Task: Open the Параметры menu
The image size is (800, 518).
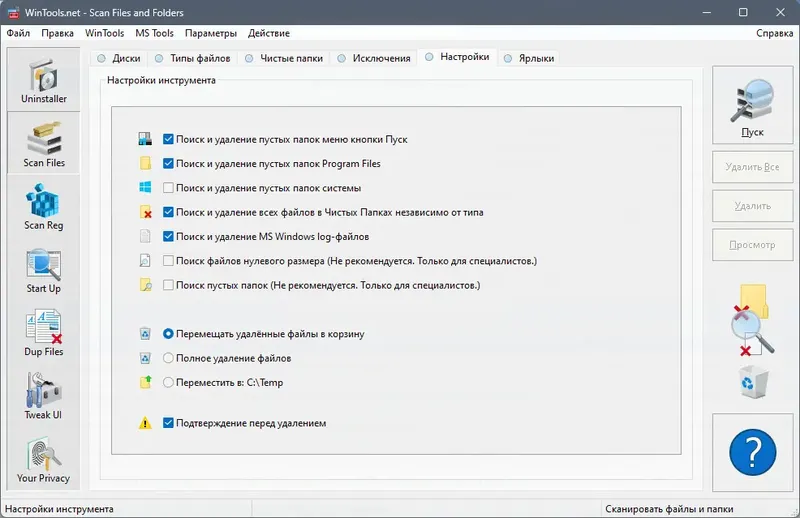Action: (211, 33)
